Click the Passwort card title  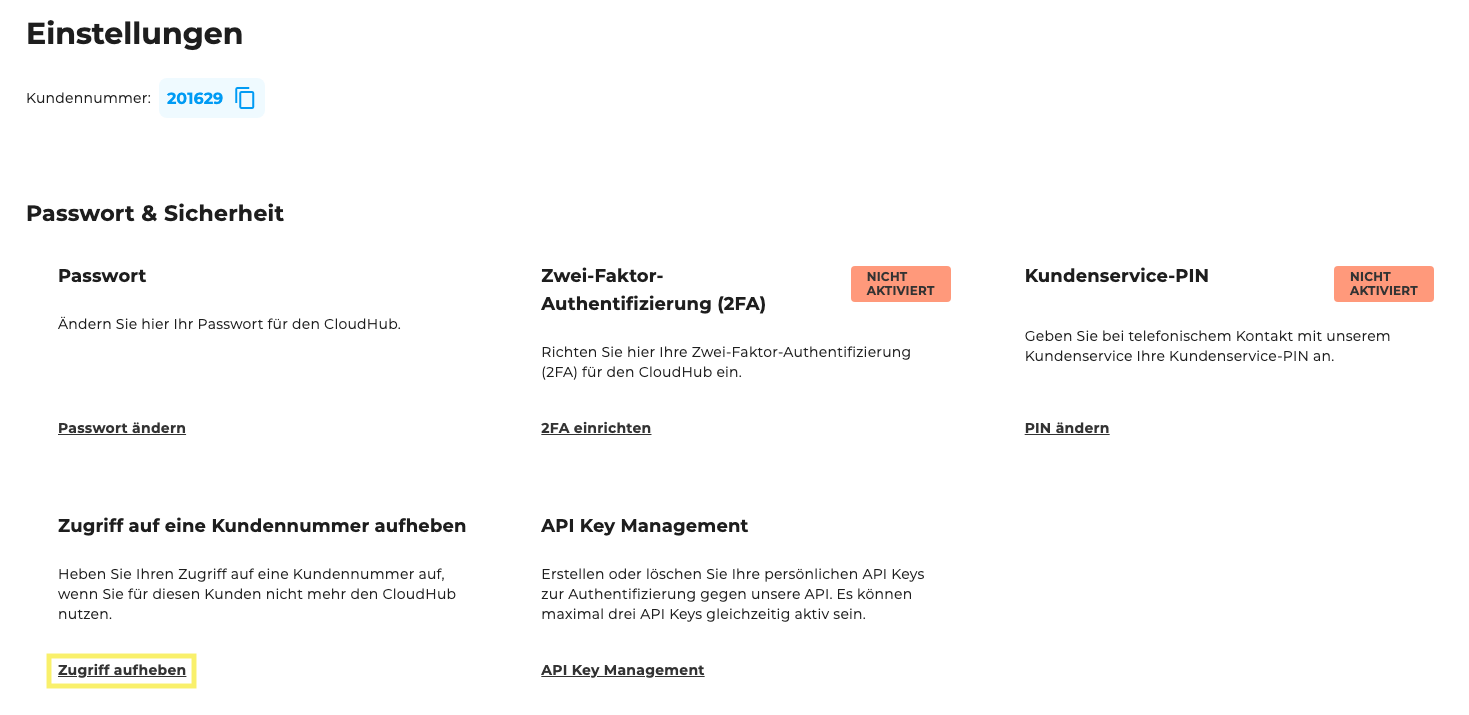click(101, 275)
